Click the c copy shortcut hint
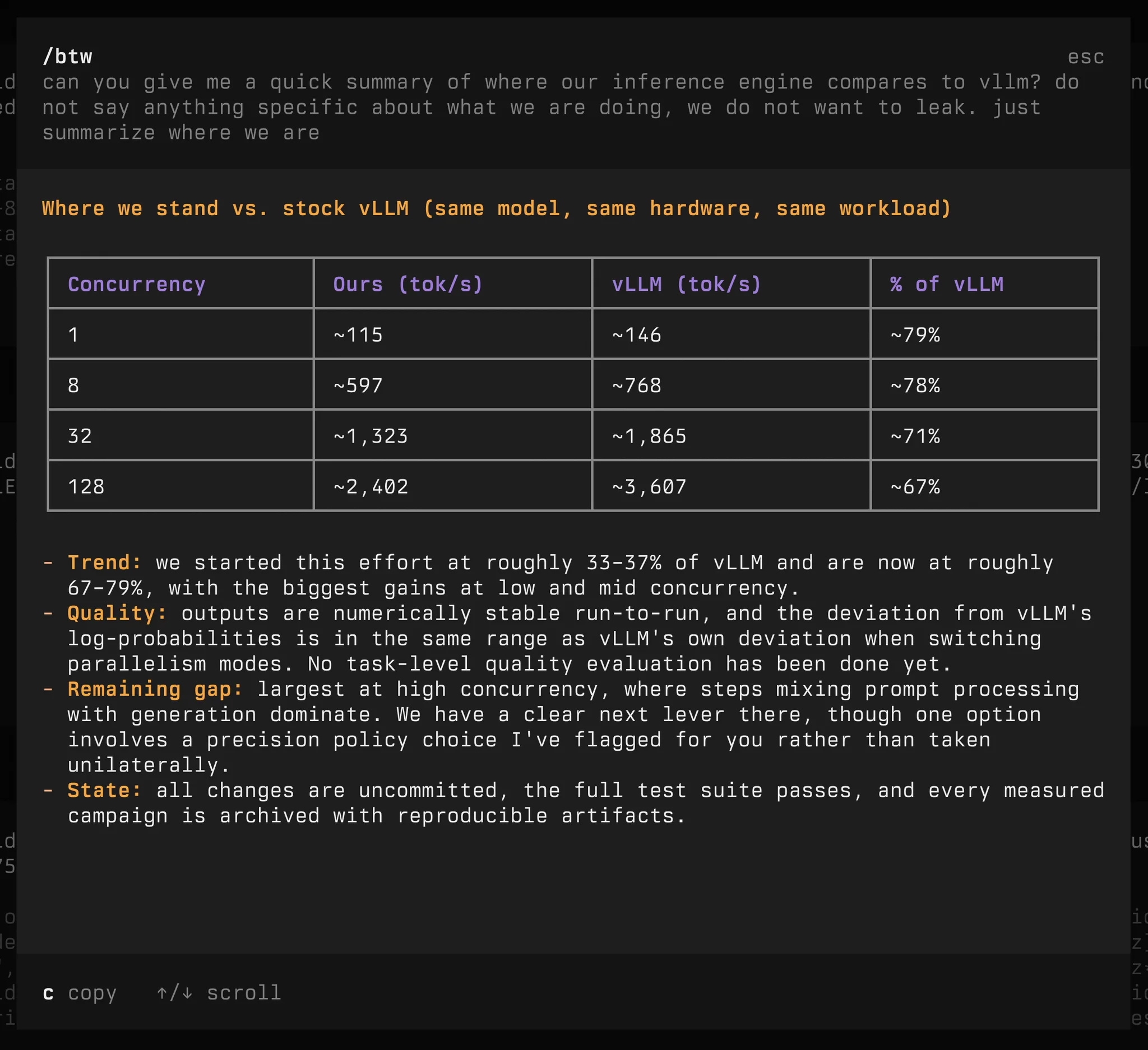 [80, 993]
